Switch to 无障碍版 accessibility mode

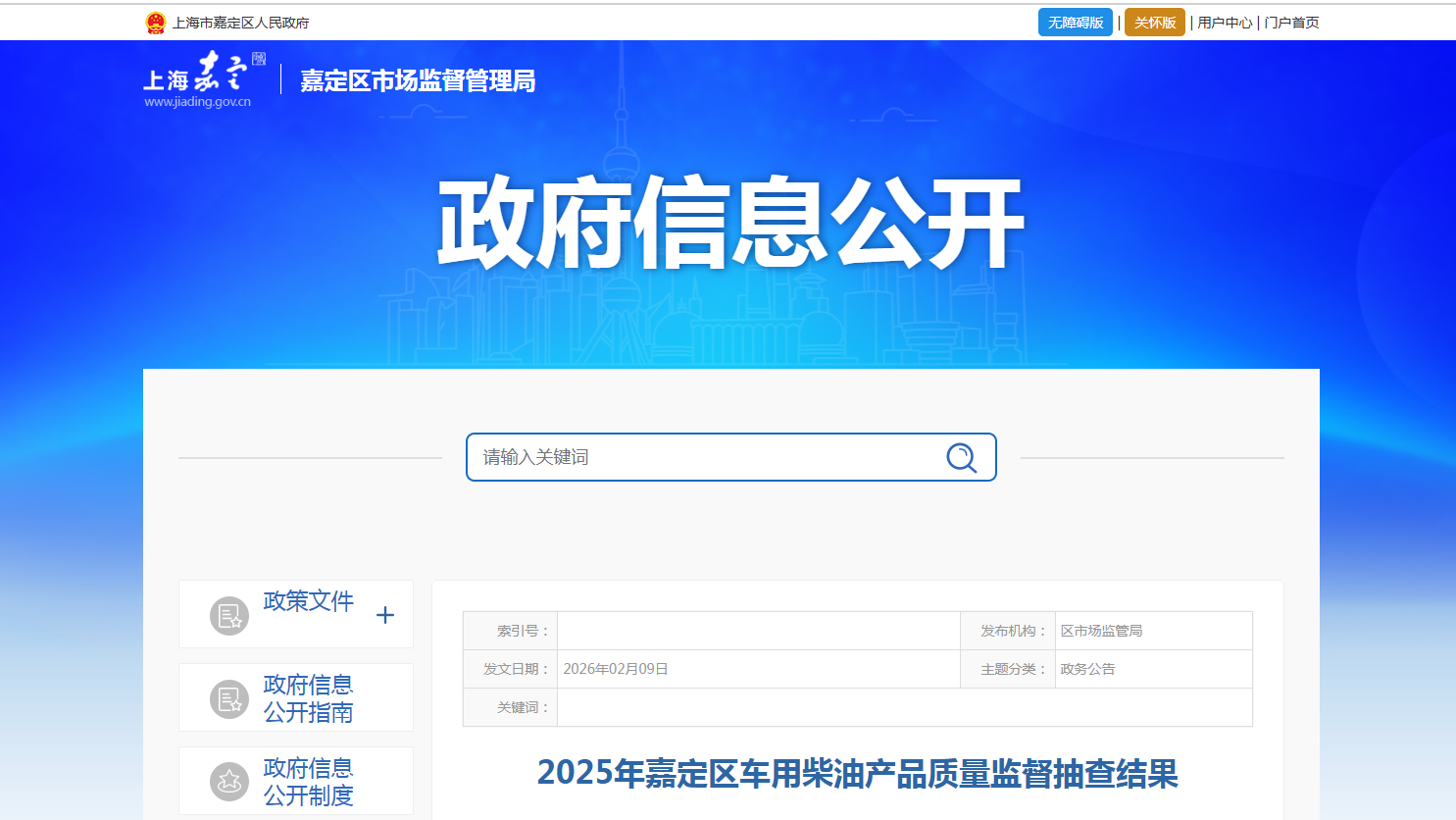click(1075, 23)
